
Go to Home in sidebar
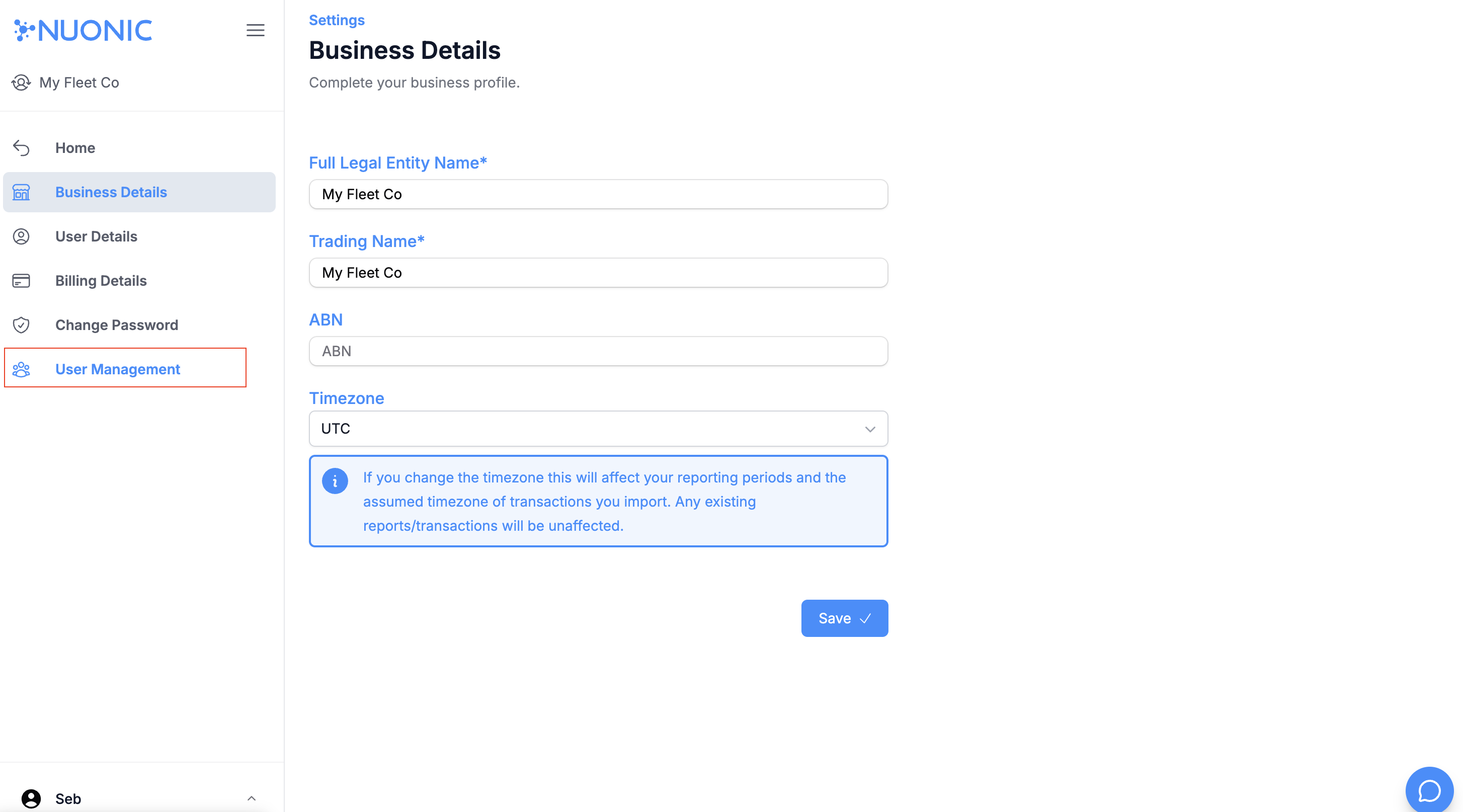(139, 147)
